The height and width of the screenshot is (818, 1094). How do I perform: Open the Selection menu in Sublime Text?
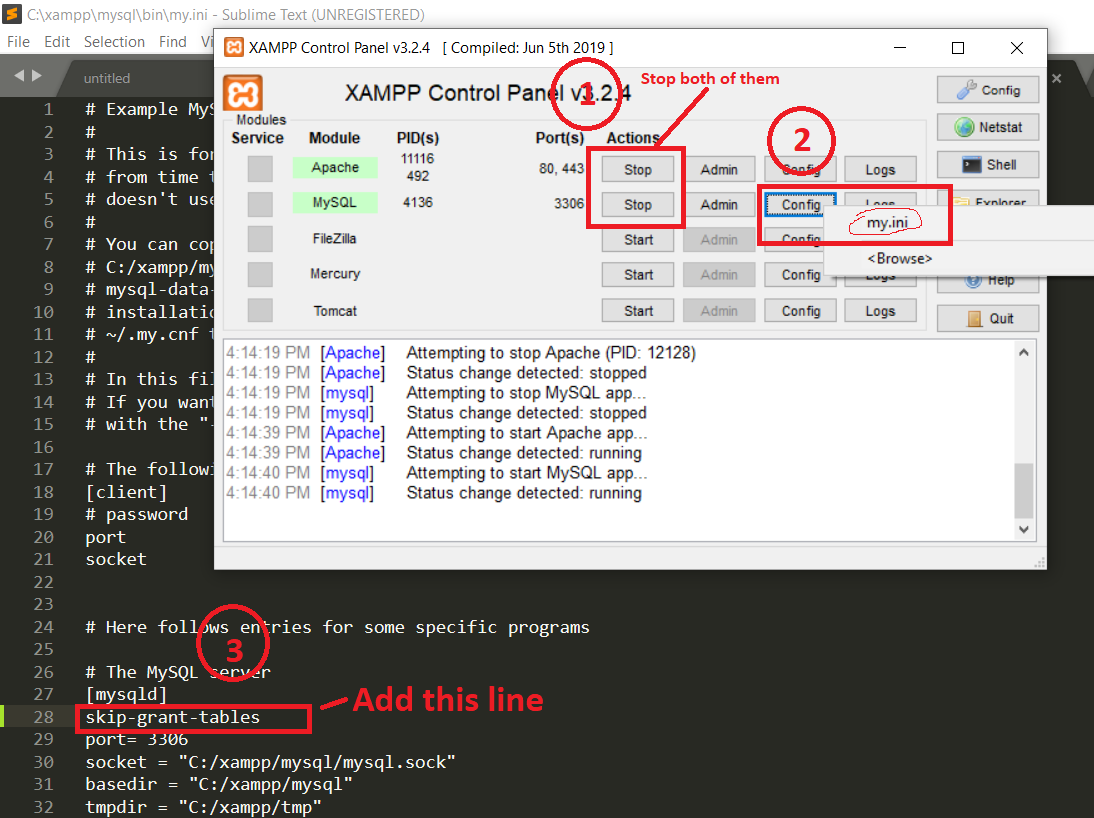click(x=114, y=42)
